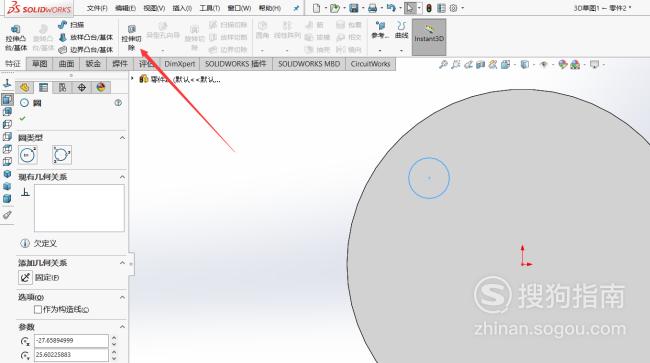Click the Undo icon

click(391, 8)
